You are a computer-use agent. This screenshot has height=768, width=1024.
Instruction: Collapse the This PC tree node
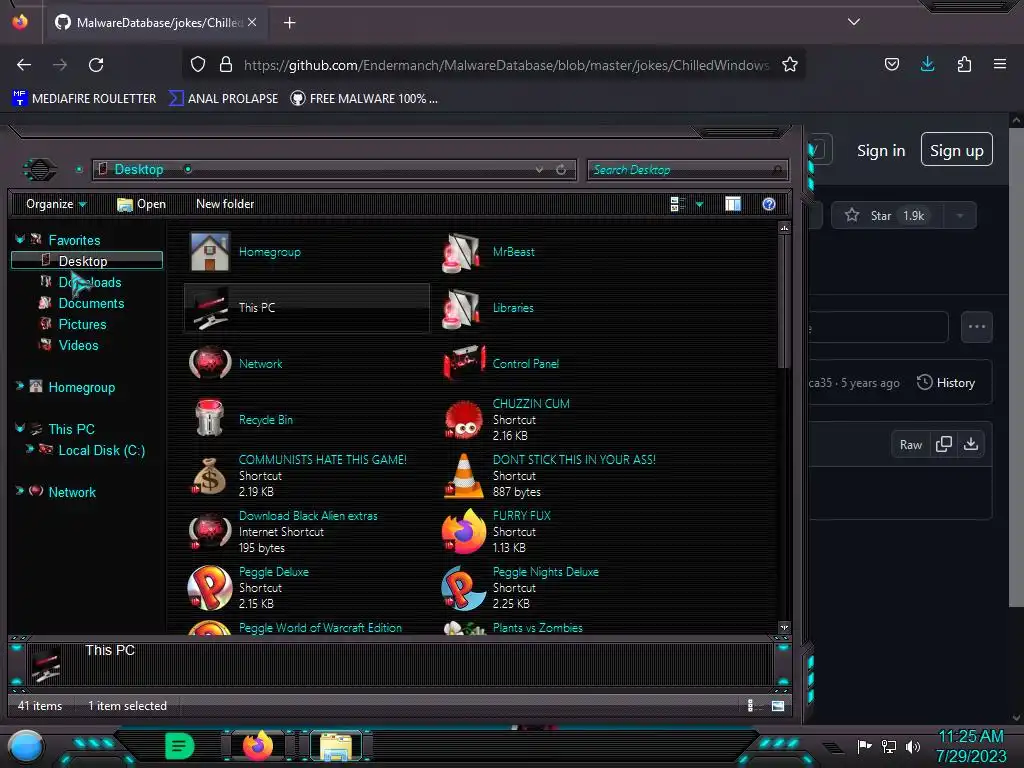[20, 428]
